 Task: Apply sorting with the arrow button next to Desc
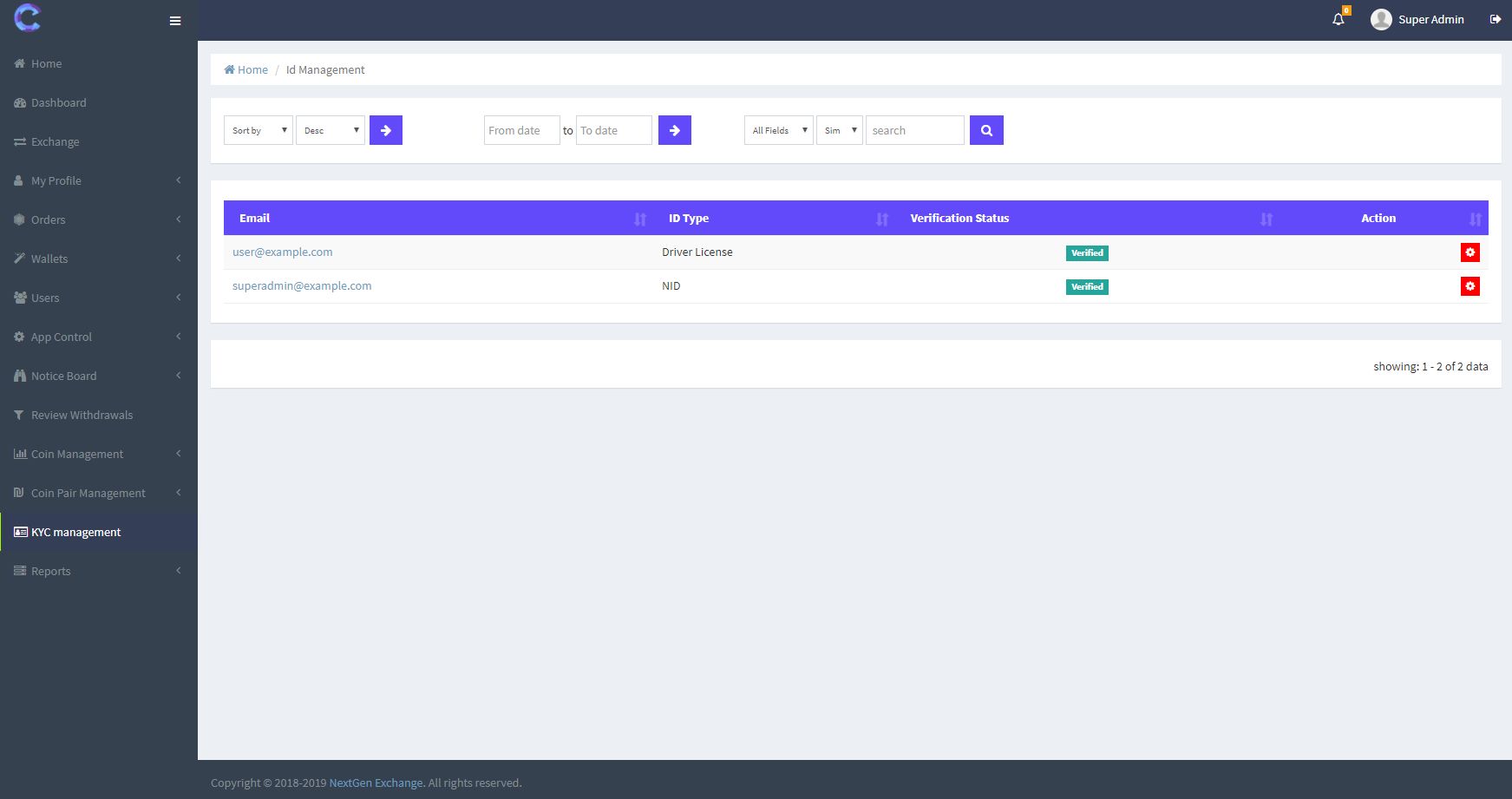tap(386, 130)
